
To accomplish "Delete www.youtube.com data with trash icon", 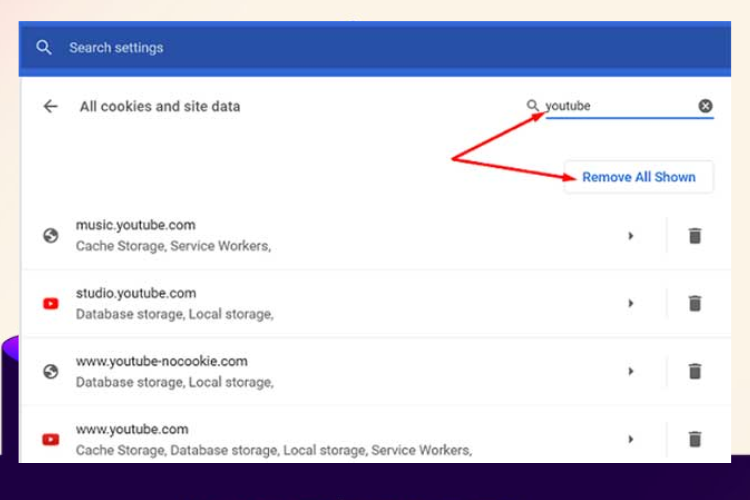I will [695, 439].
